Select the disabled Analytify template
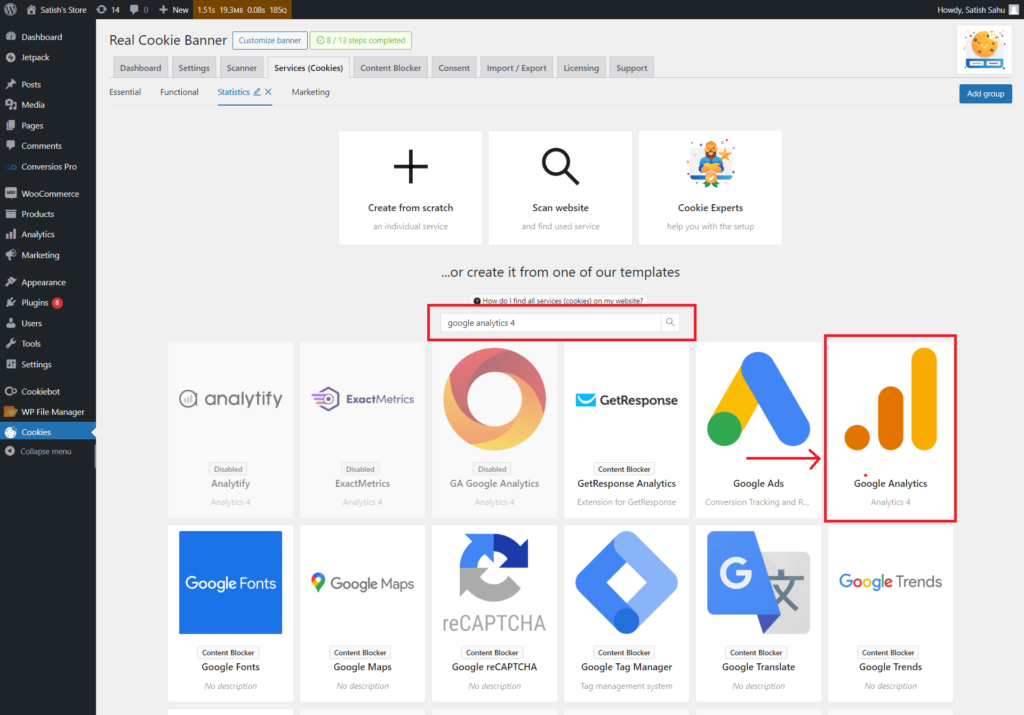 (231, 429)
